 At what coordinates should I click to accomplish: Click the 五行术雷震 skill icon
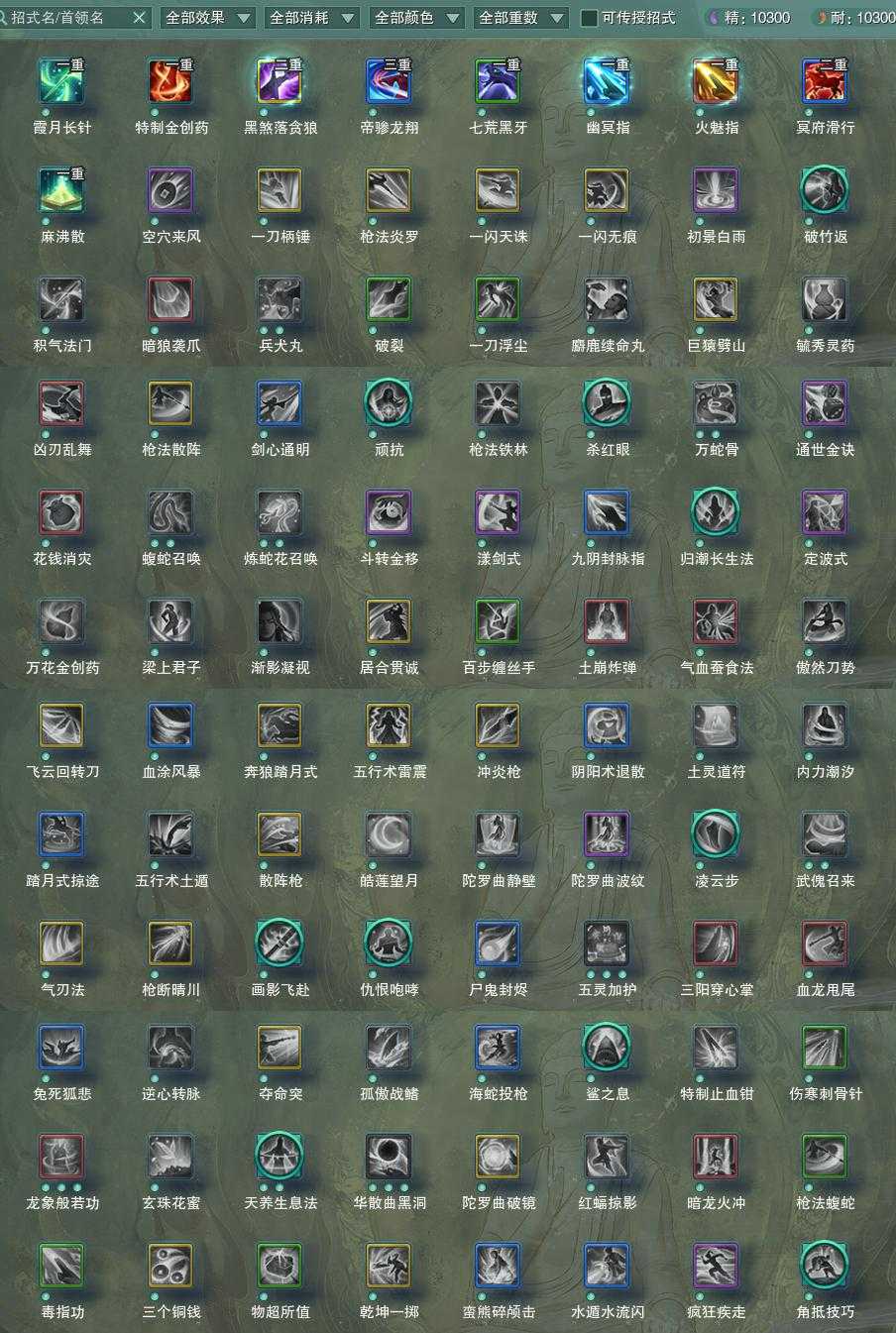(389, 725)
